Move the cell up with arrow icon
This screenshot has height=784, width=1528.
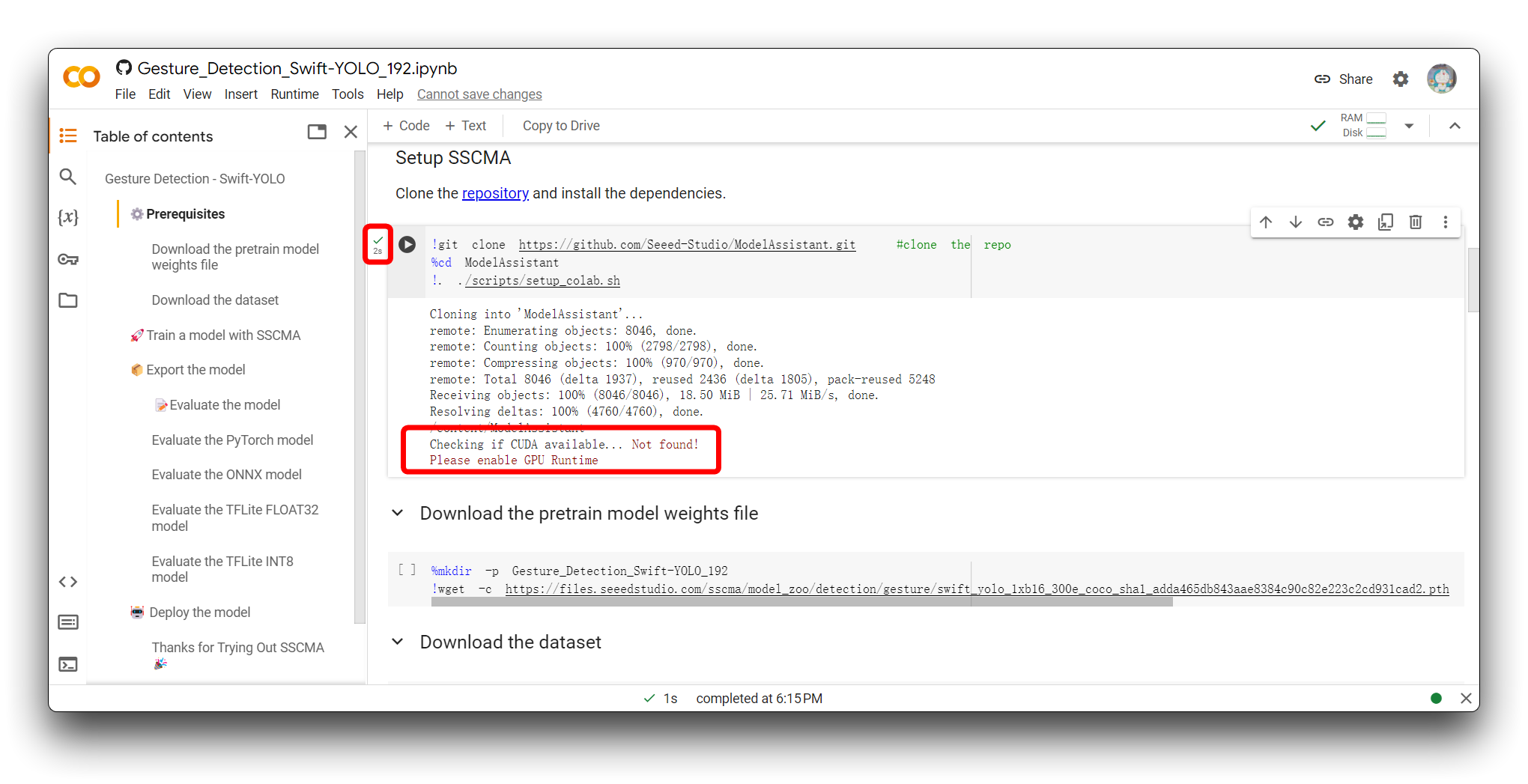[1266, 222]
